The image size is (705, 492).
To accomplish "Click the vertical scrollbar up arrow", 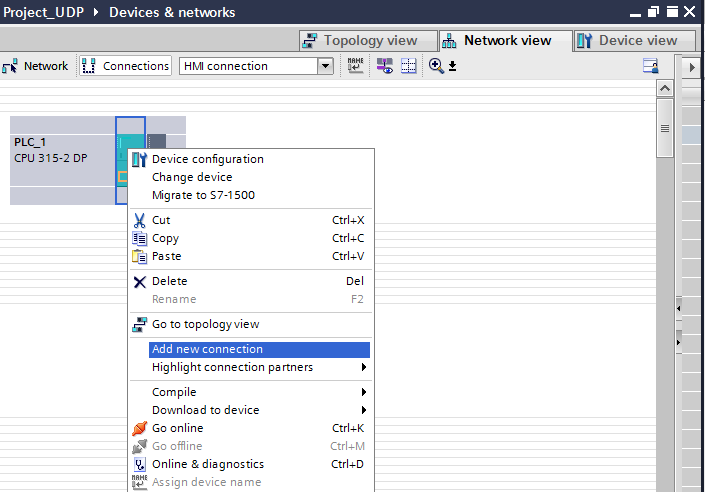I will (x=665, y=89).
